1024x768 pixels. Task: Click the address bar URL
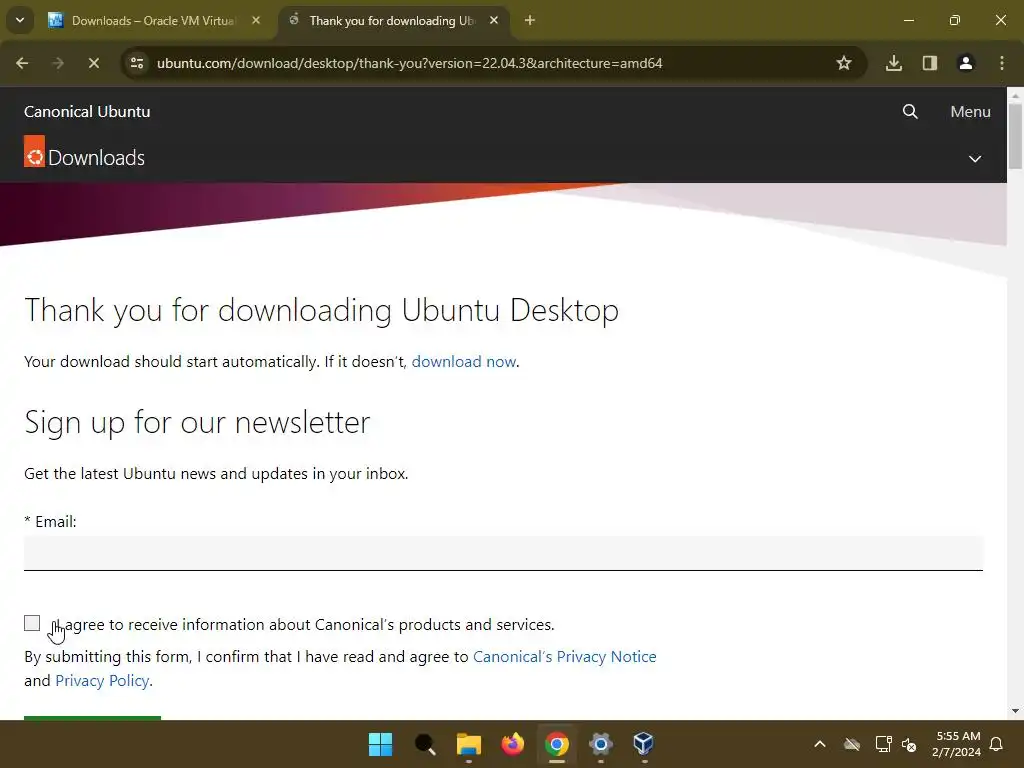409,63
